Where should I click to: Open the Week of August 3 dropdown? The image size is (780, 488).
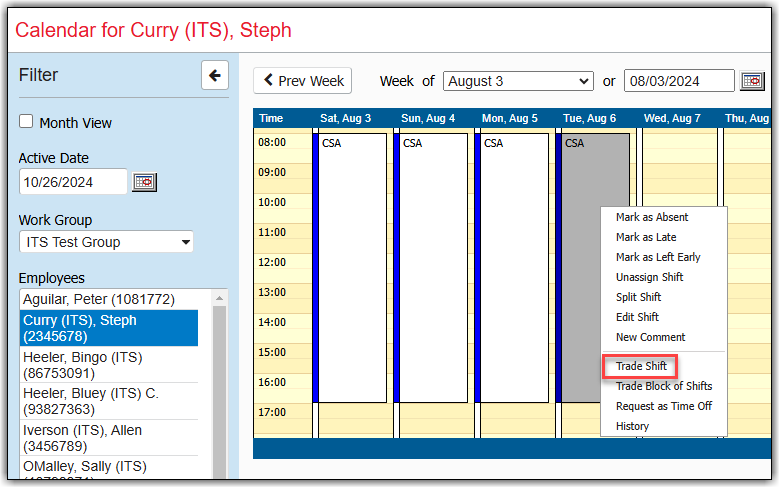(518, 81)
